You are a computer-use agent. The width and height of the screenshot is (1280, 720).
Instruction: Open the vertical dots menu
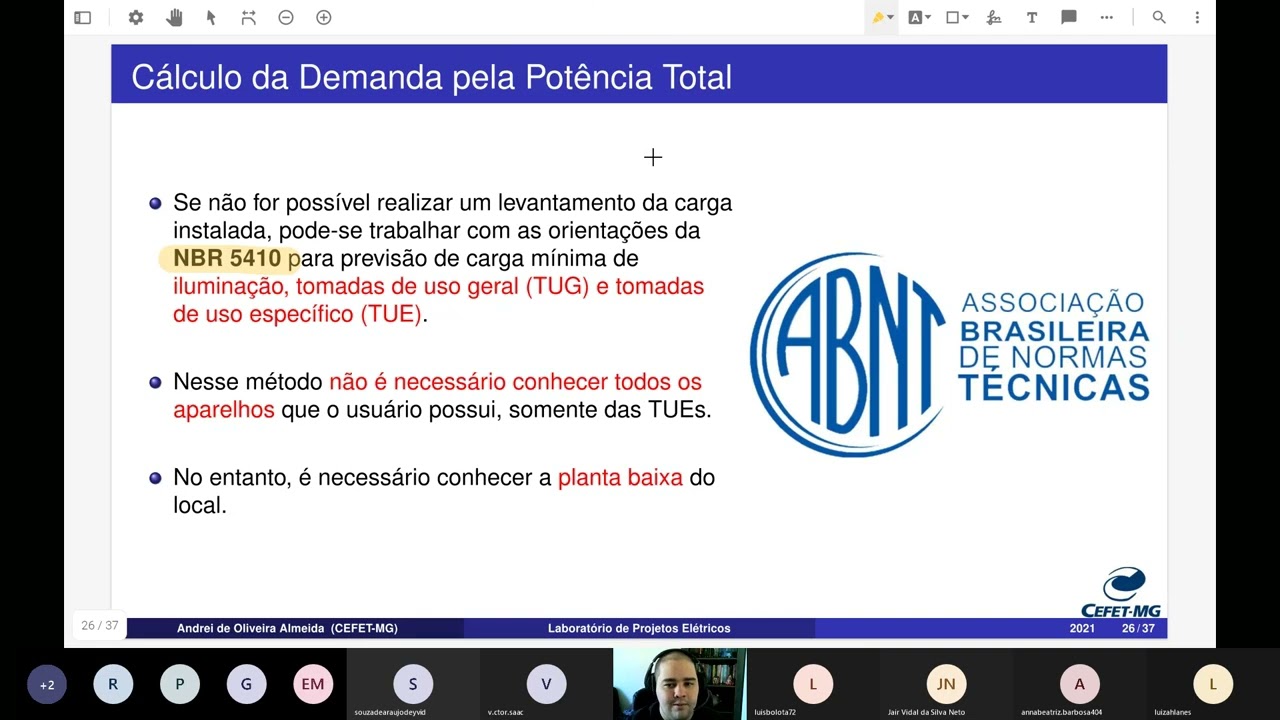tap(1197, 17)
